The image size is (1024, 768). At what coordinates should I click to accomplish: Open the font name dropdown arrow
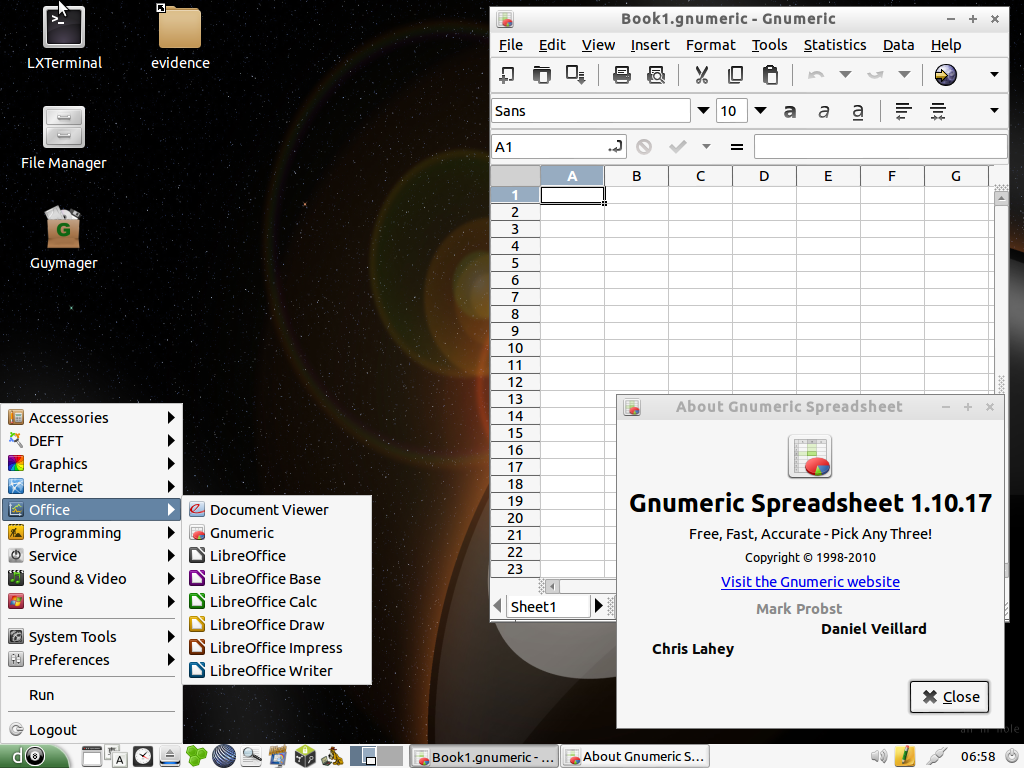pyautogui.click(x=703, y=111)
